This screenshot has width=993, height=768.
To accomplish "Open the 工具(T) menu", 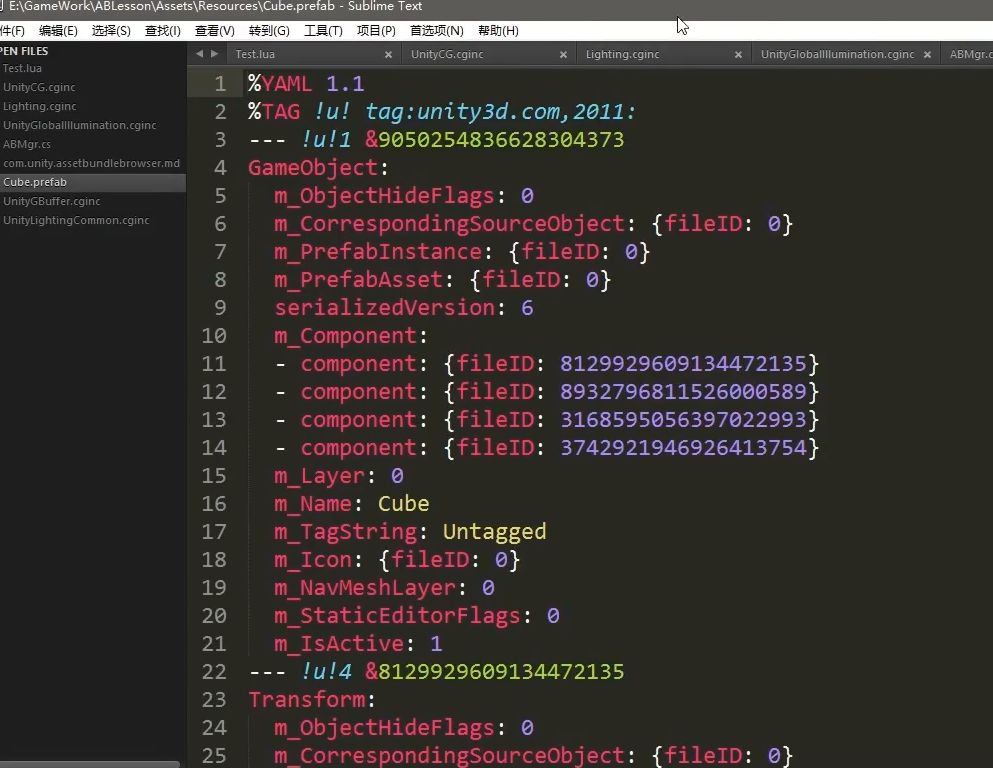I will [323, 30].
